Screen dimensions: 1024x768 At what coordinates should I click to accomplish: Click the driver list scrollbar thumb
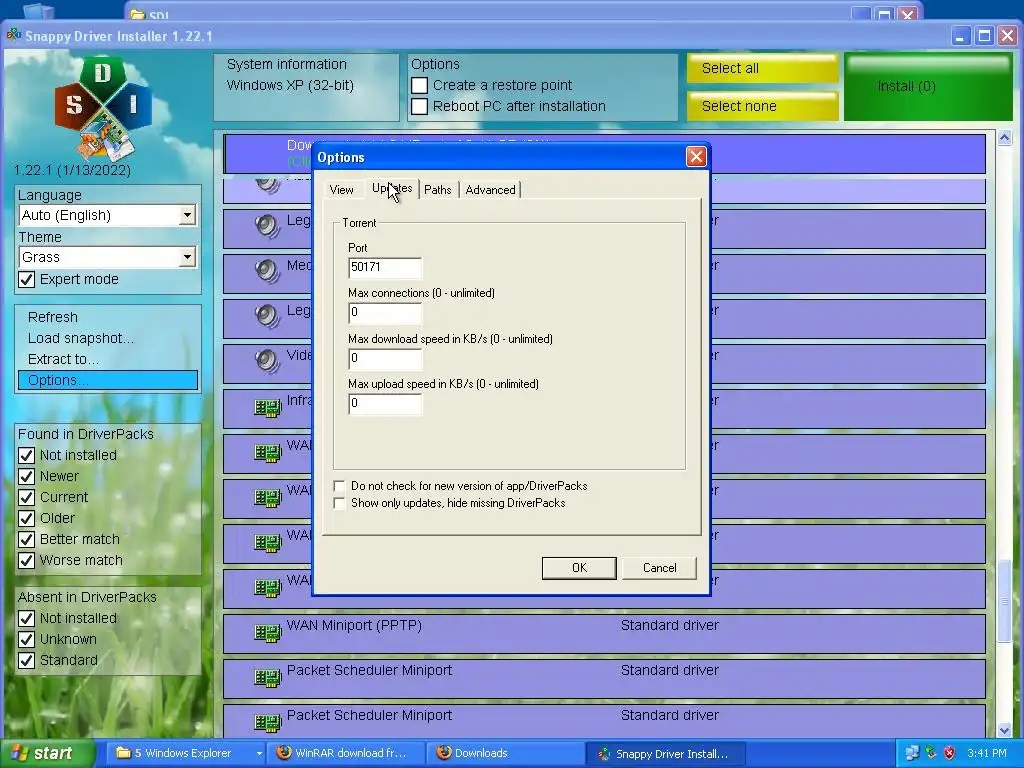click(x=1004, y=601)
